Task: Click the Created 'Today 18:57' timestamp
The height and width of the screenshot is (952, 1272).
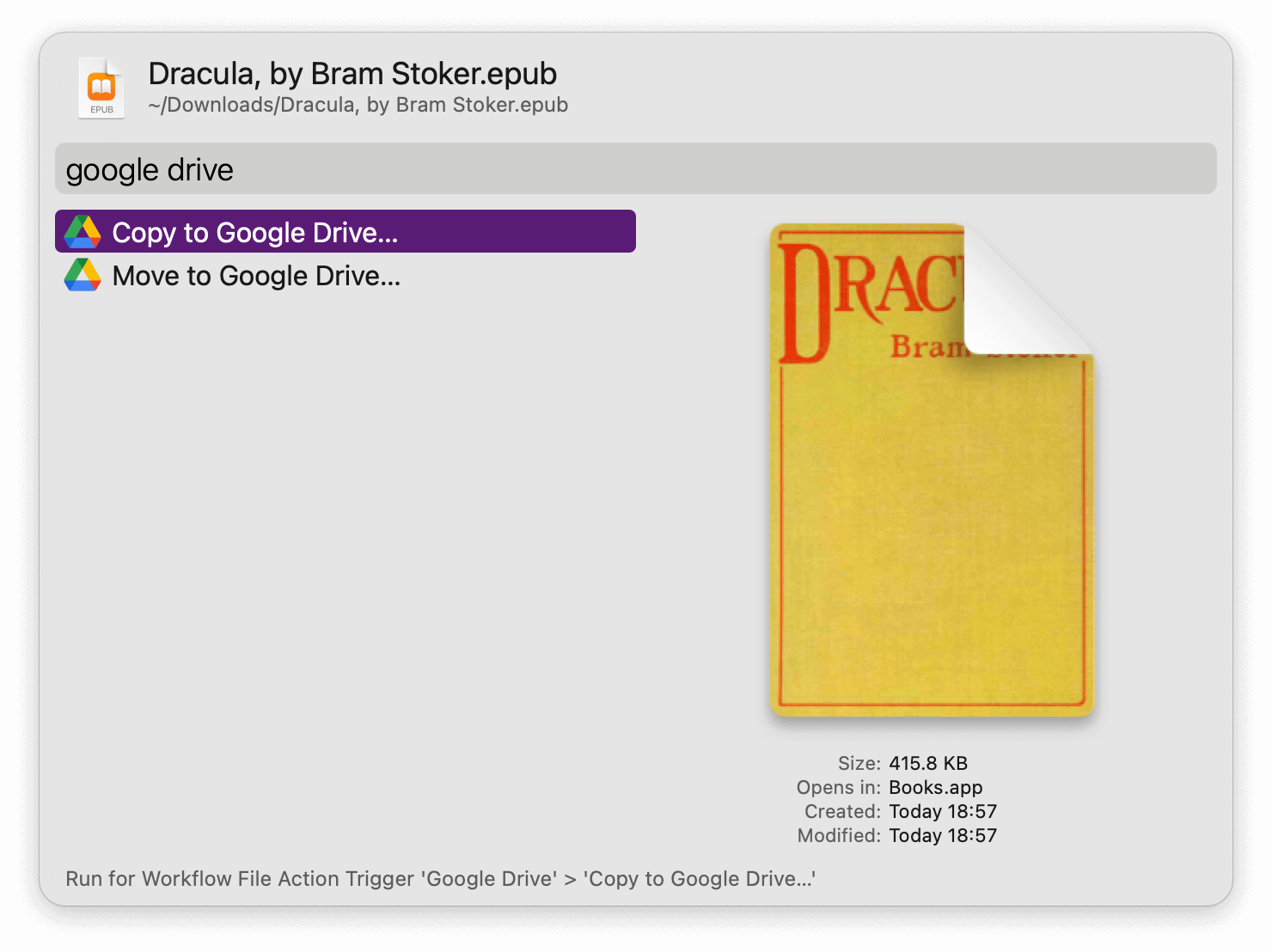Action: (x=942, y=811)
